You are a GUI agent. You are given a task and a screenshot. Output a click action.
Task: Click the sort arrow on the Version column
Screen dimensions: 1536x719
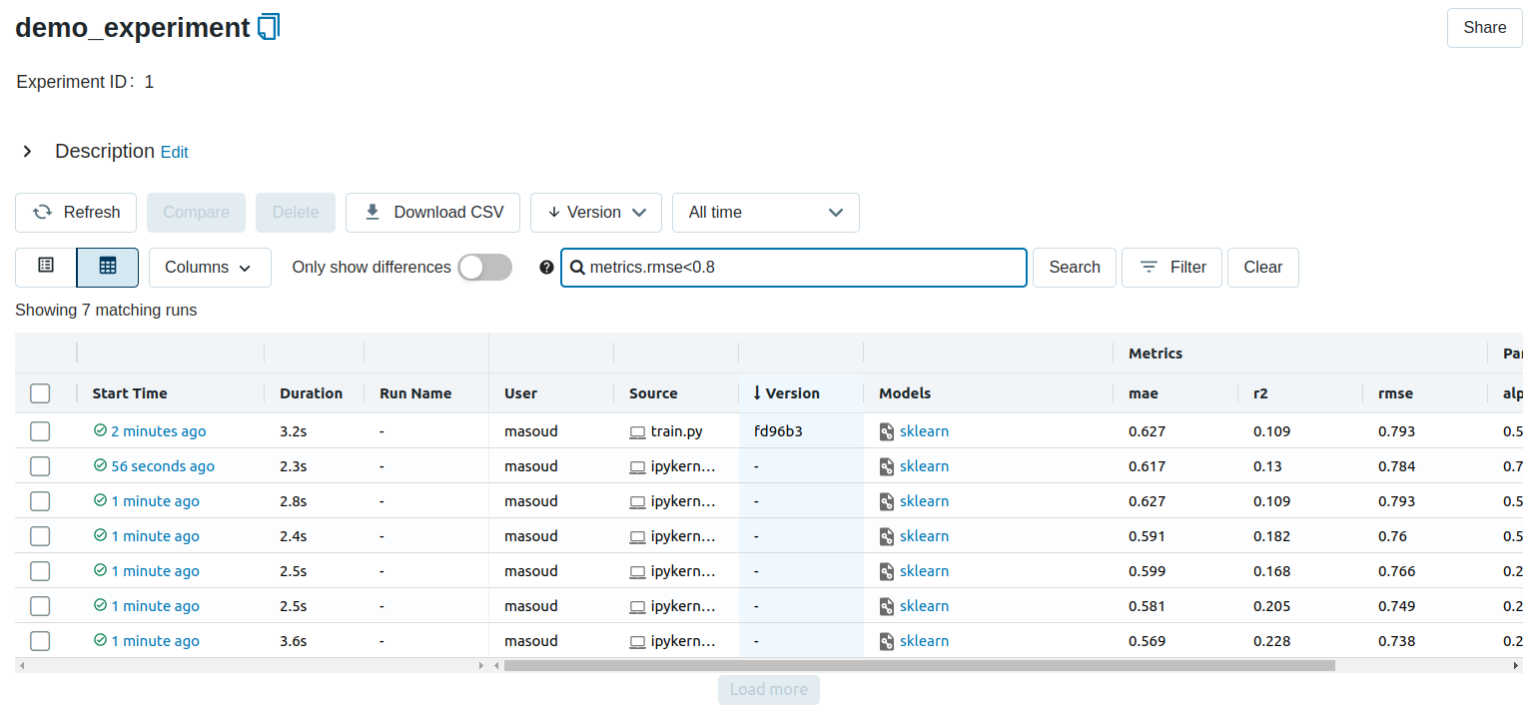tap(755, 393)
